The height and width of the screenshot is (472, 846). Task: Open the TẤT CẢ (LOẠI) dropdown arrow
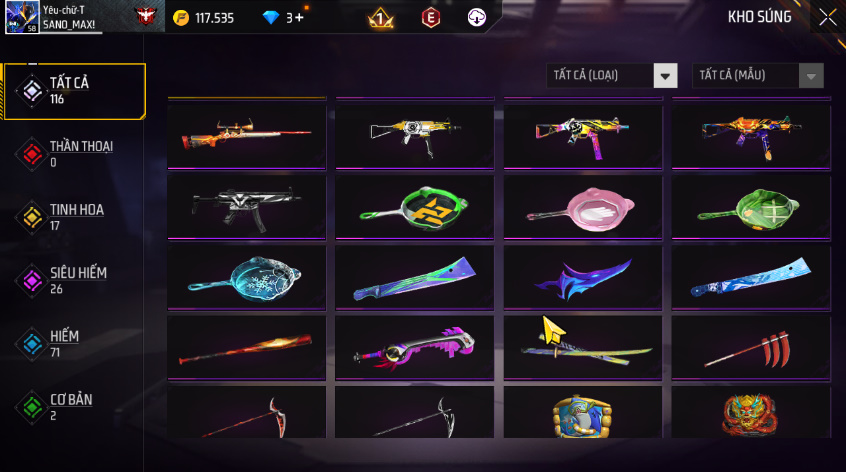click(x=665, y=76)
